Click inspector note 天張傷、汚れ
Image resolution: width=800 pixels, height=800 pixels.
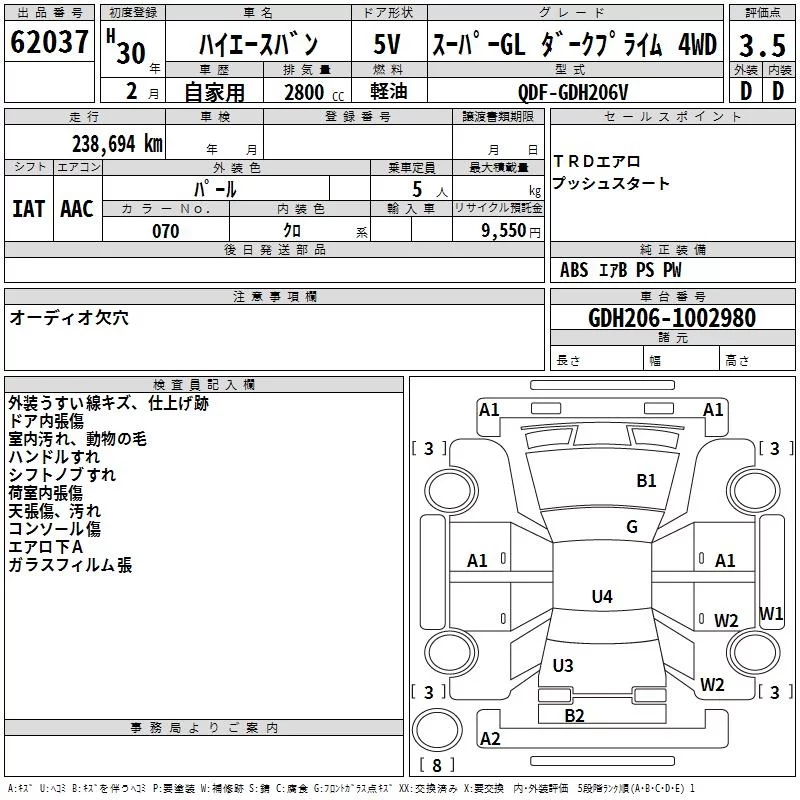55,511
